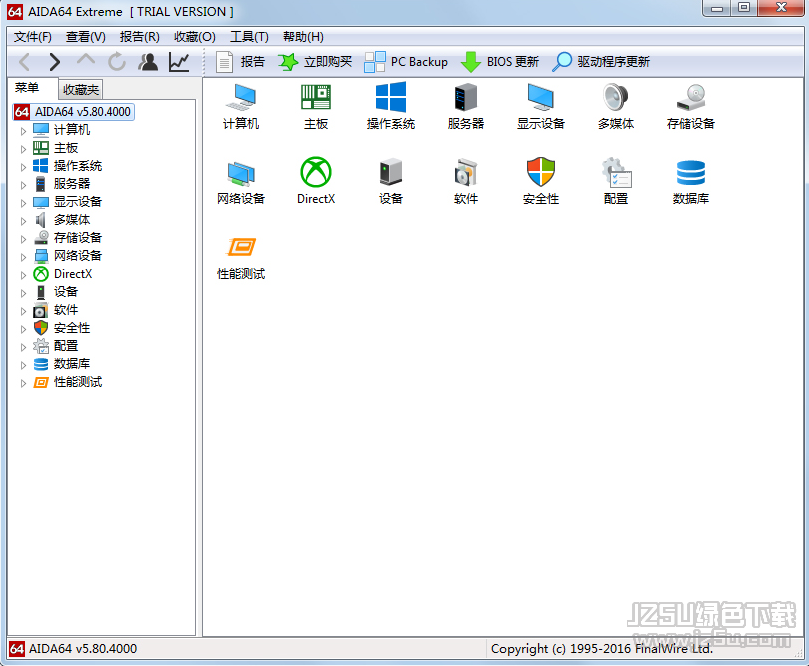Open the 工具(T) menu
The height and width of the screenshot is (666, 809).
click(x=249, y=37)
